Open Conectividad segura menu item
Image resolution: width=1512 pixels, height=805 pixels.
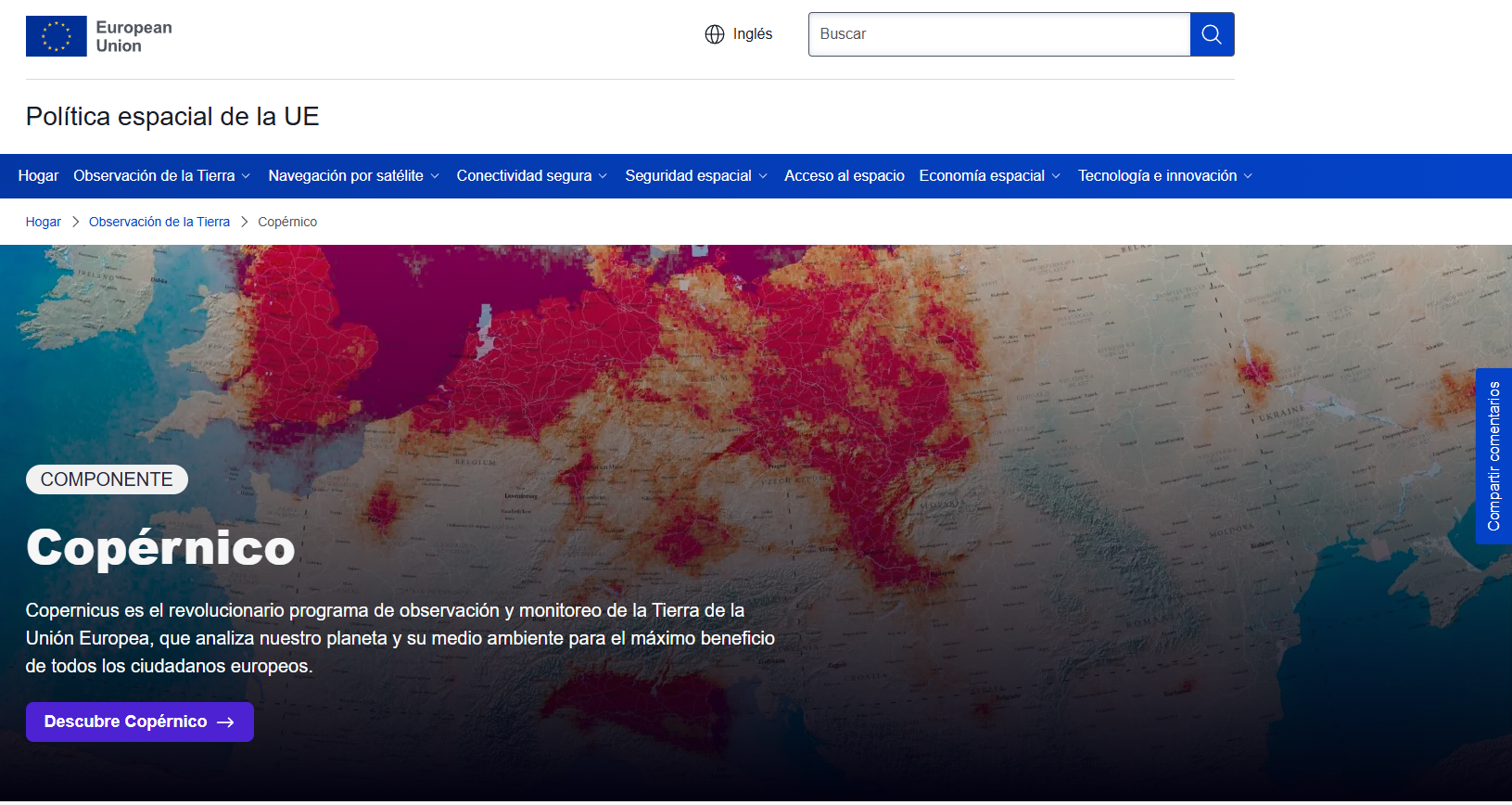tap(524, 176)
